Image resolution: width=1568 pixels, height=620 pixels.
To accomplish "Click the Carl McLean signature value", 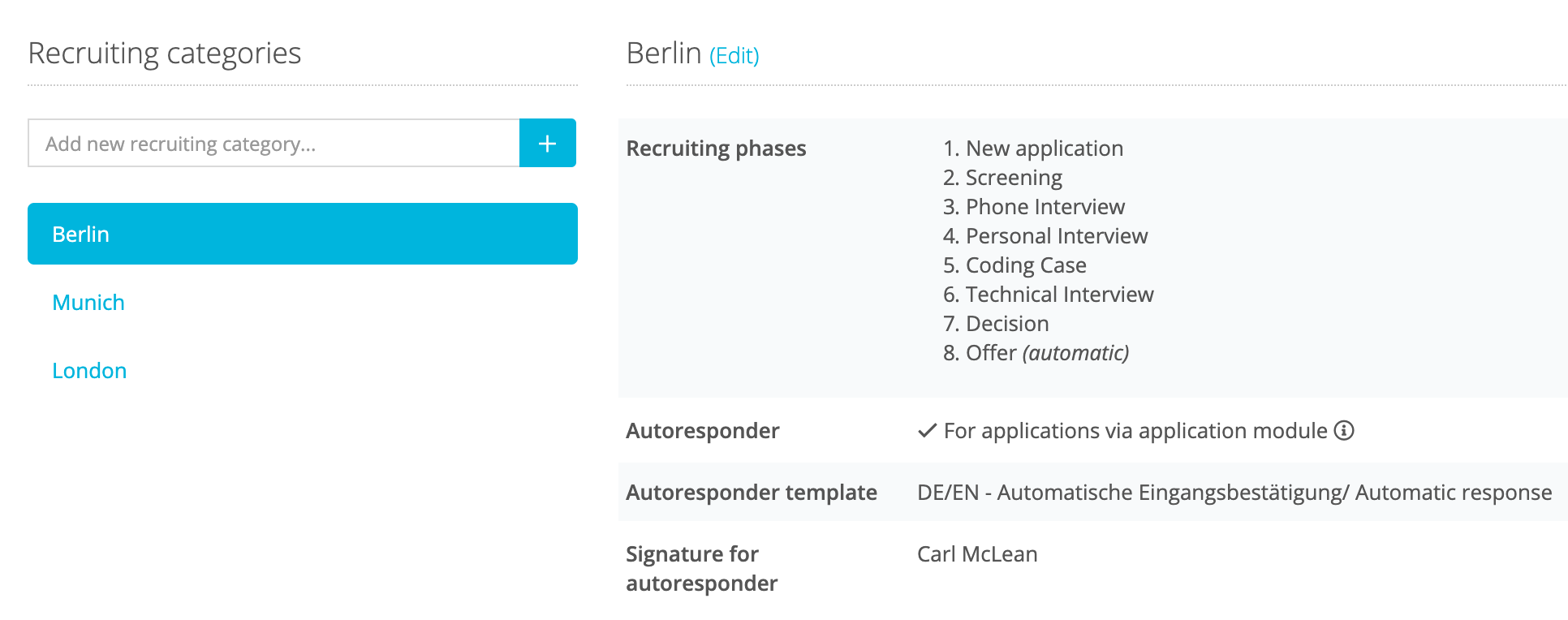I will pyautogui.click(x=977, y=554).
